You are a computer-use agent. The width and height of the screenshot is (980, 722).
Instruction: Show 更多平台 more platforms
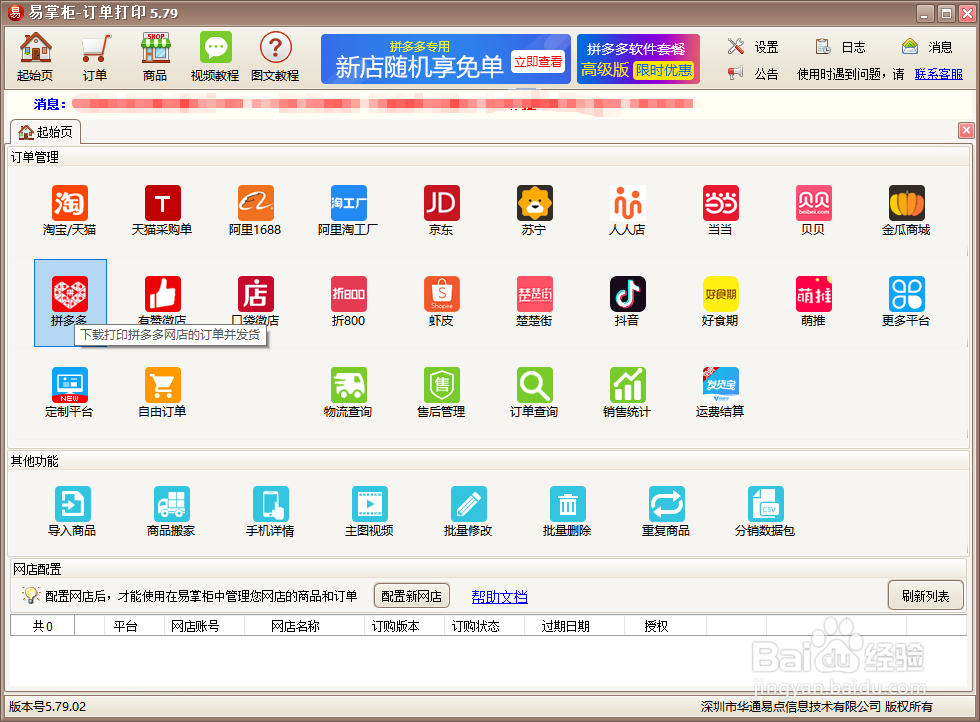tap(906, 301)
